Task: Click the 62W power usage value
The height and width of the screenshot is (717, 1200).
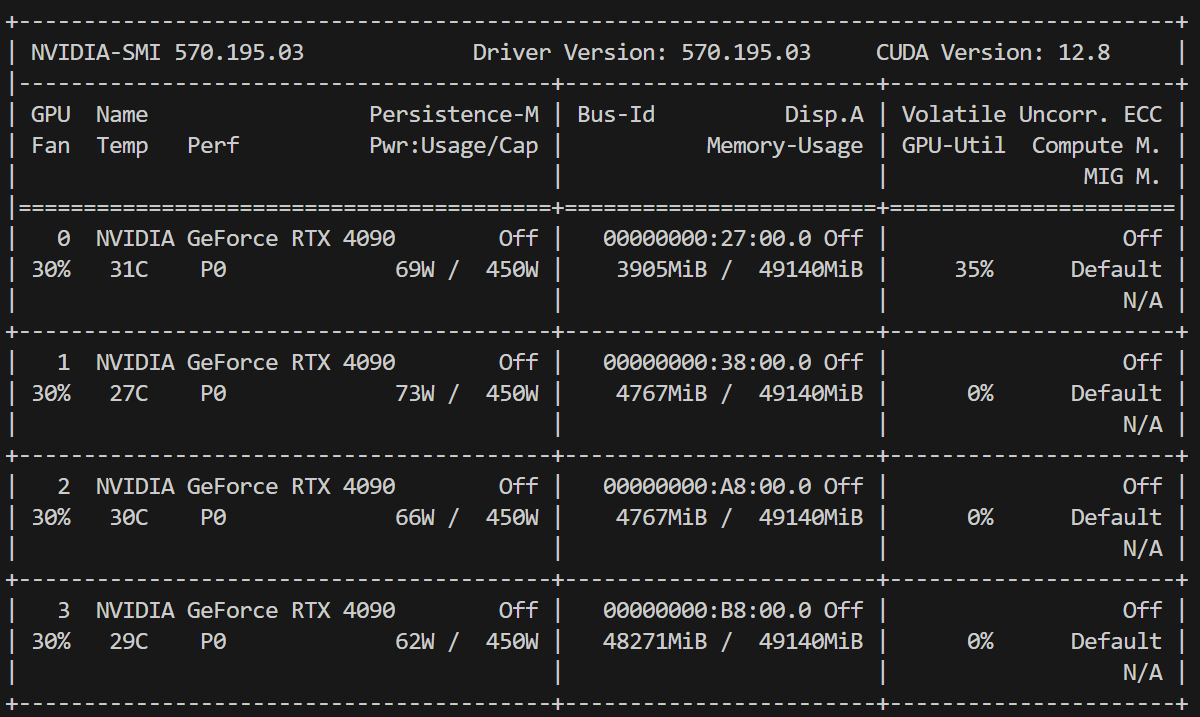Action: click(415, 642)
